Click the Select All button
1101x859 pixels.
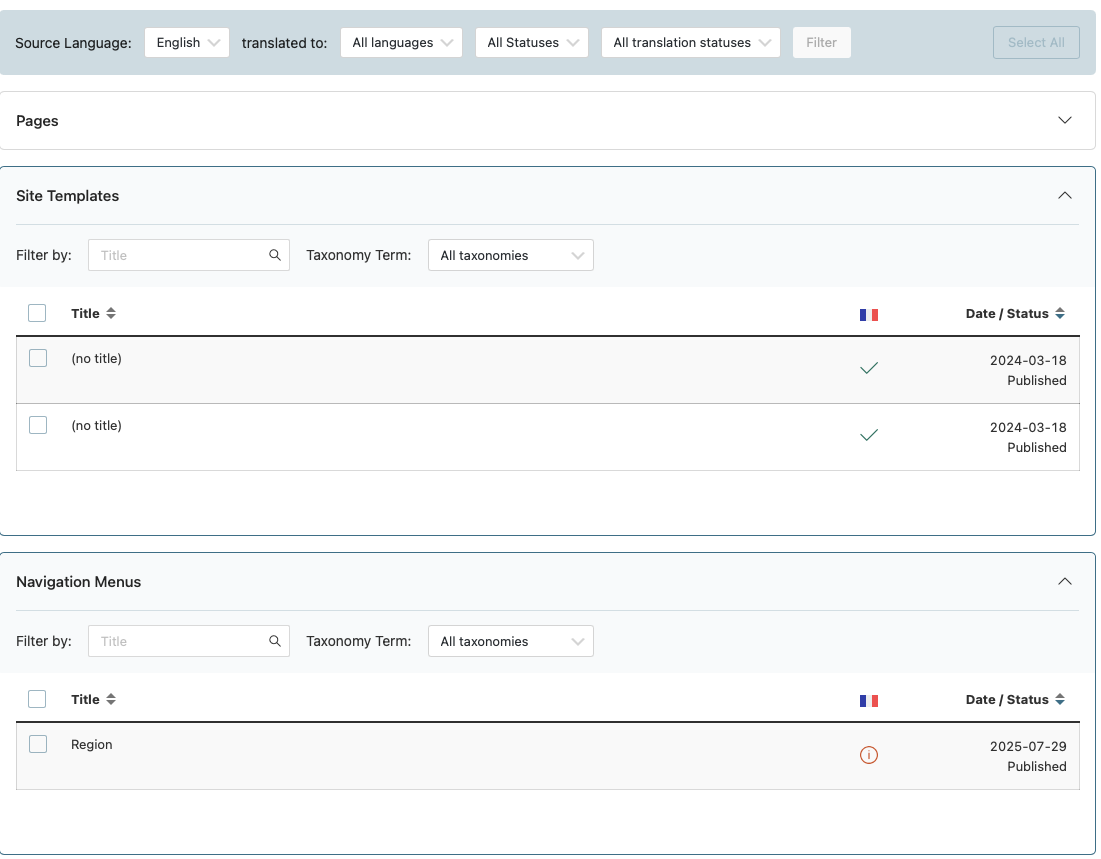[x=1035, y=43]
